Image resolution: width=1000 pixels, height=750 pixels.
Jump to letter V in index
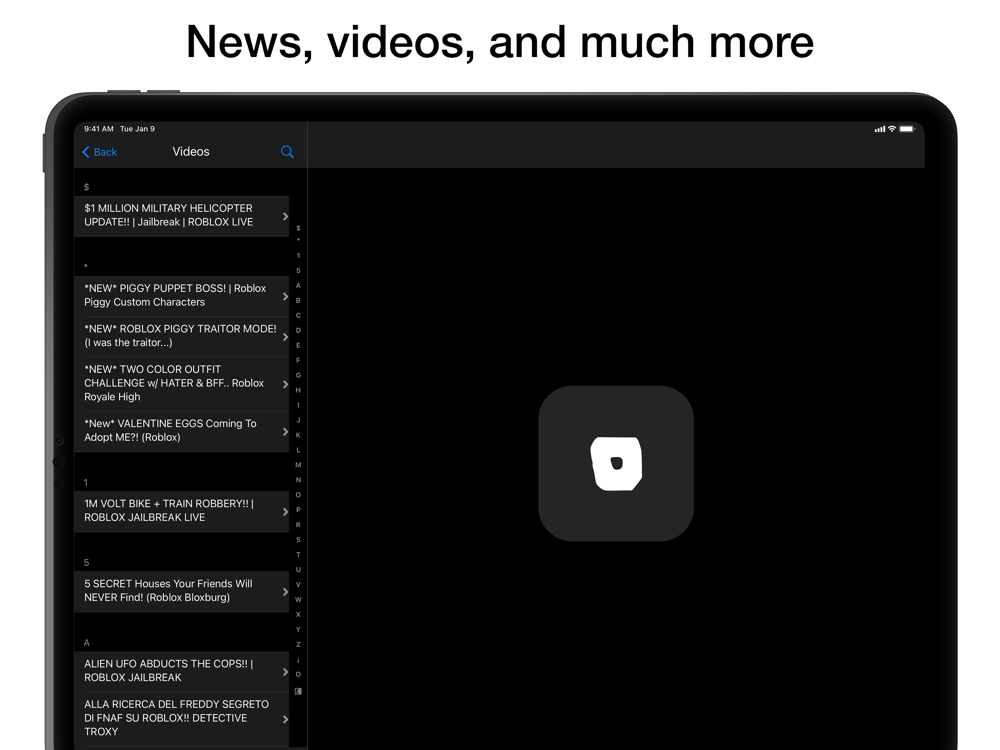tap(298, 584)
